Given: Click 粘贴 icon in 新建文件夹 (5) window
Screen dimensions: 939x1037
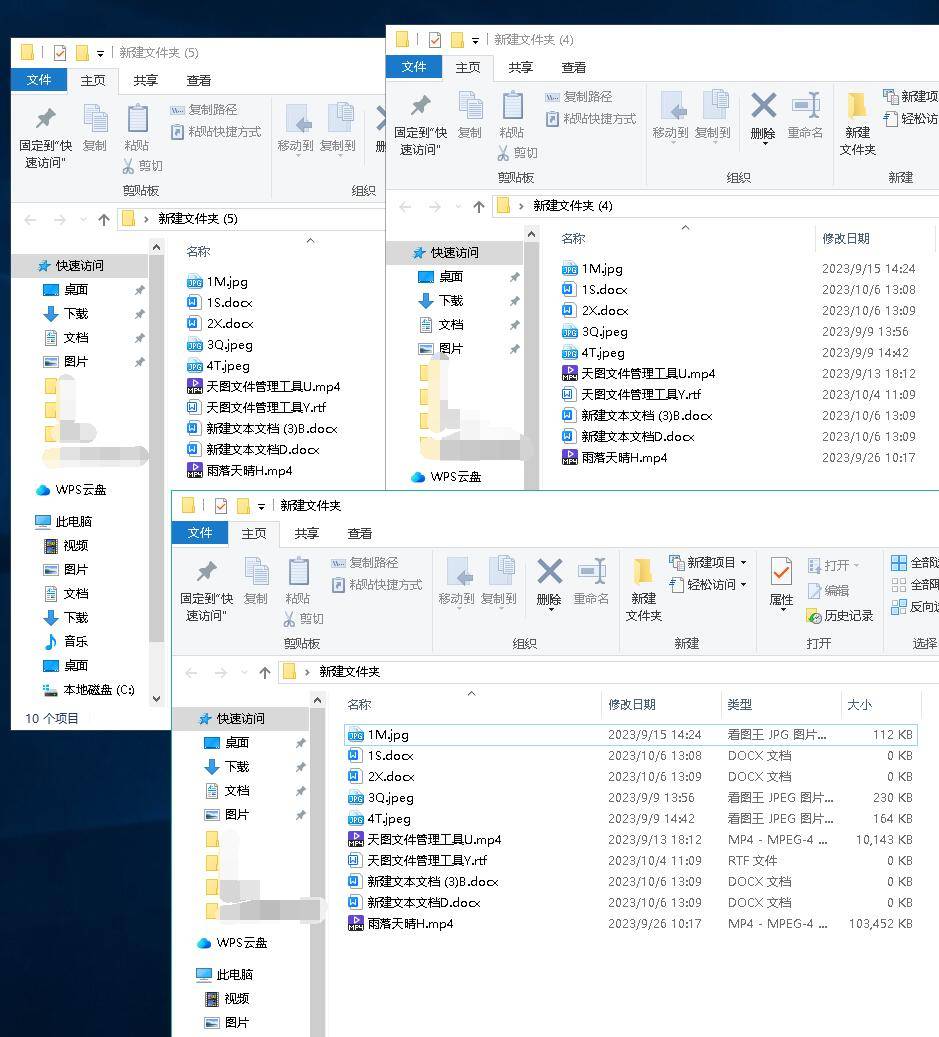Looking at the screenshot, I should click(x=138, y=120).
